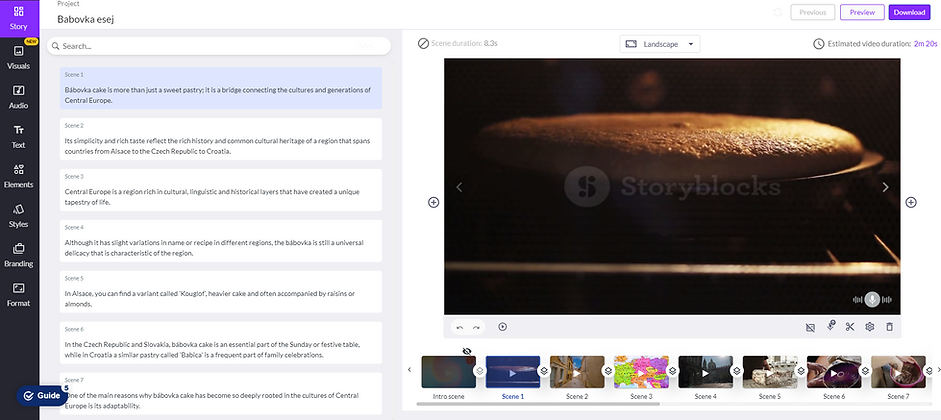The height and width of the screenshot is (420, 941).
Task: Select Scene 4 text starting 'Although it has'
Action: tap(221, 241)
